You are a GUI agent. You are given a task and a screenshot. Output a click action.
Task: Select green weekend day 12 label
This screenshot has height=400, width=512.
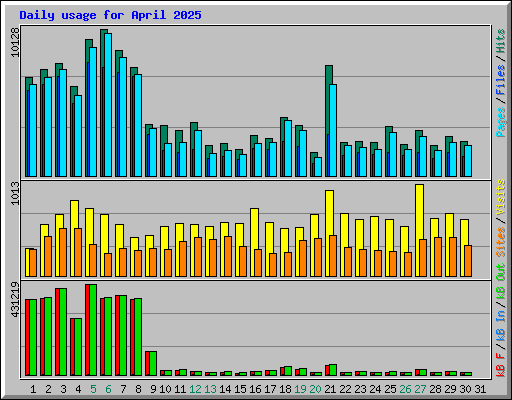pos(195,389)
